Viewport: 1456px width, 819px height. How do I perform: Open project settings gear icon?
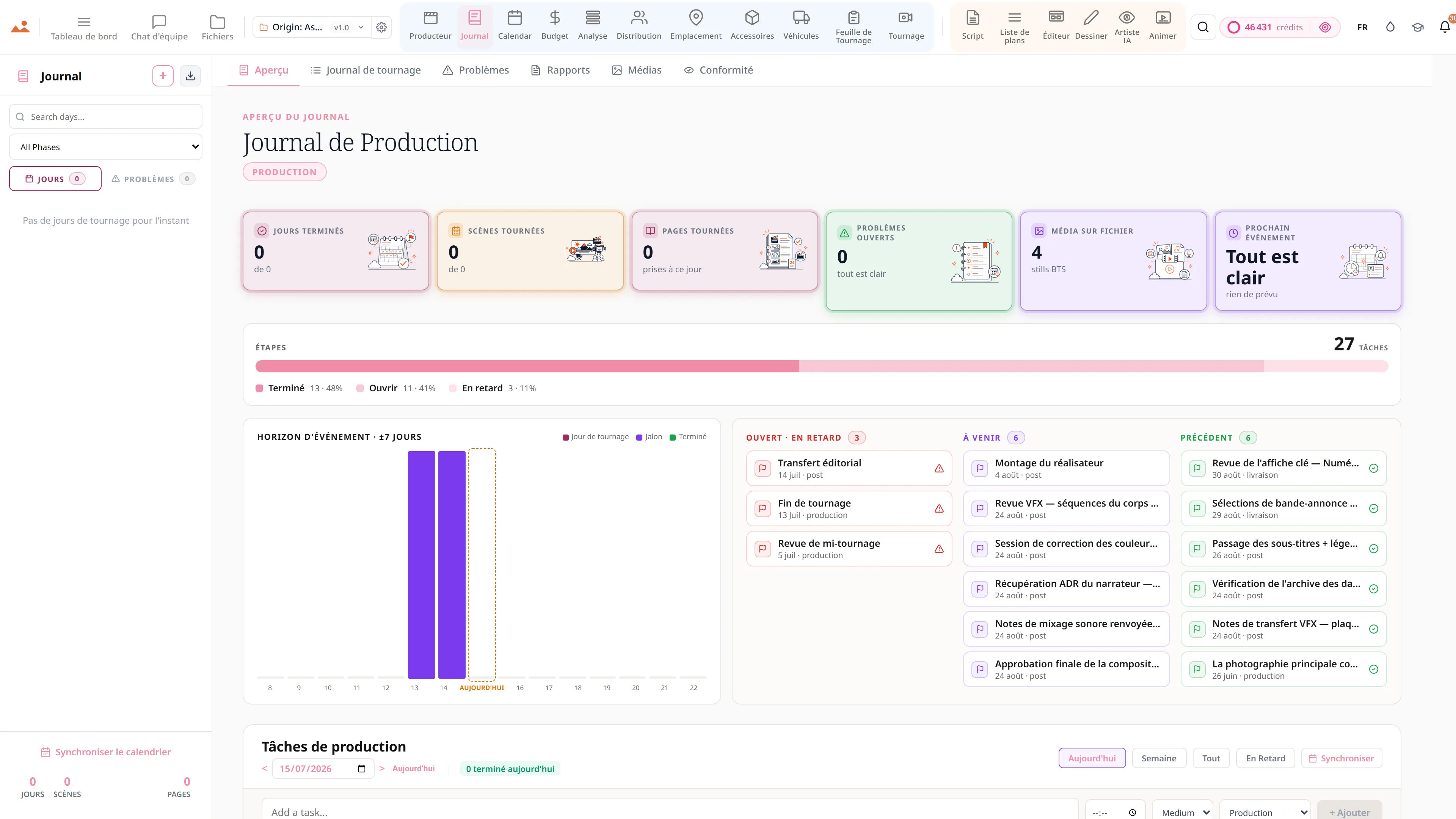point(381,27)
